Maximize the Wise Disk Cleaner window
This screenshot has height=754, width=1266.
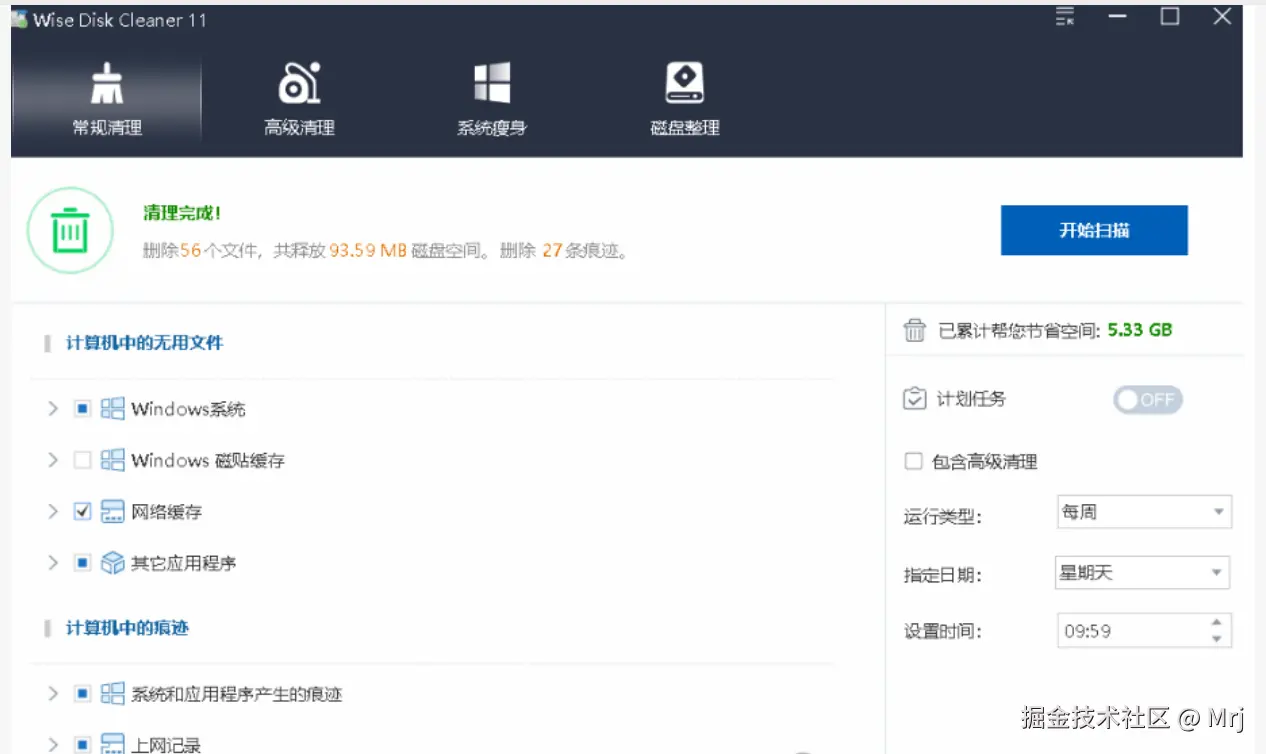(1170, 17)
